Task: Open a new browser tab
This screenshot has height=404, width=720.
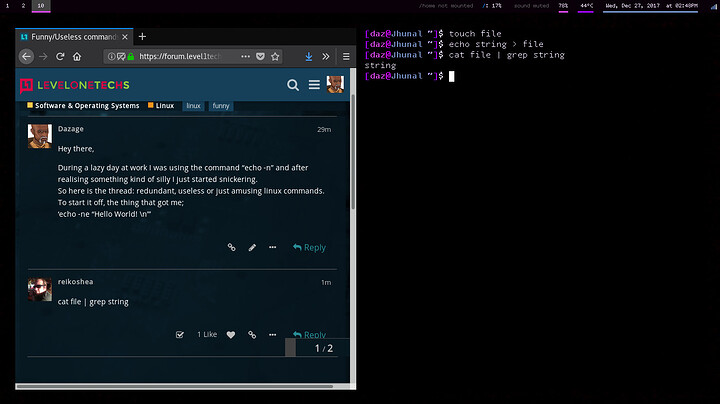Action: pos(142,37)
